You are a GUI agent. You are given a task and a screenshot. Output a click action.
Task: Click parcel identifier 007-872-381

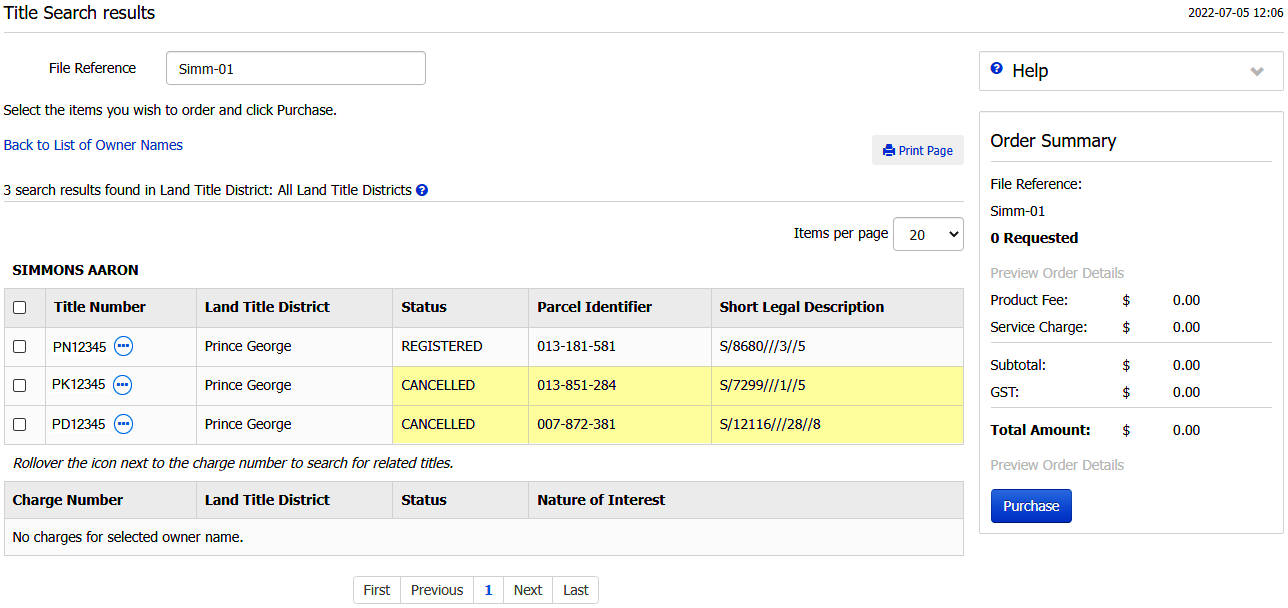tap(576, 424)
